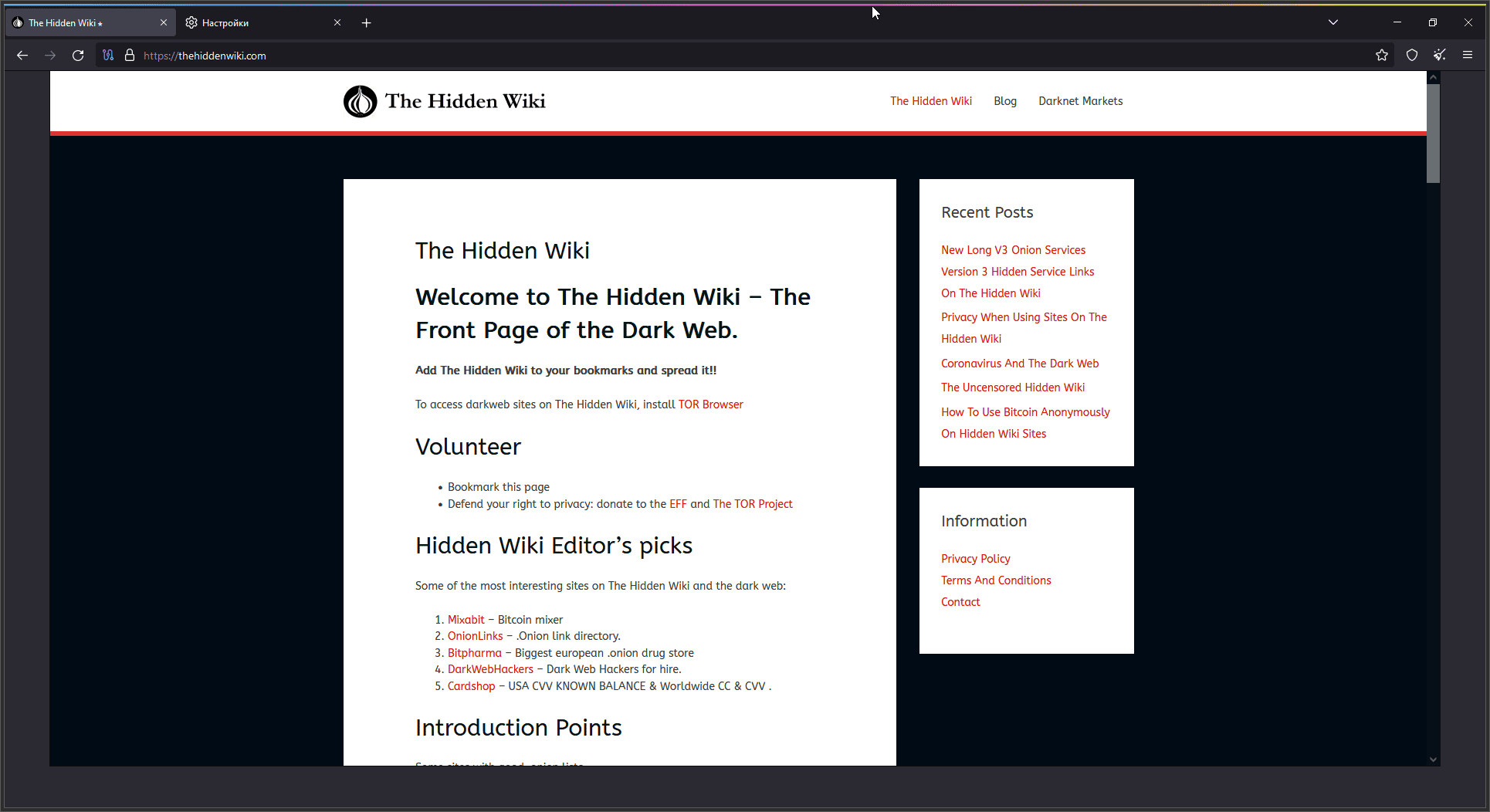Click the Recent Posts heading

(987, 212)
